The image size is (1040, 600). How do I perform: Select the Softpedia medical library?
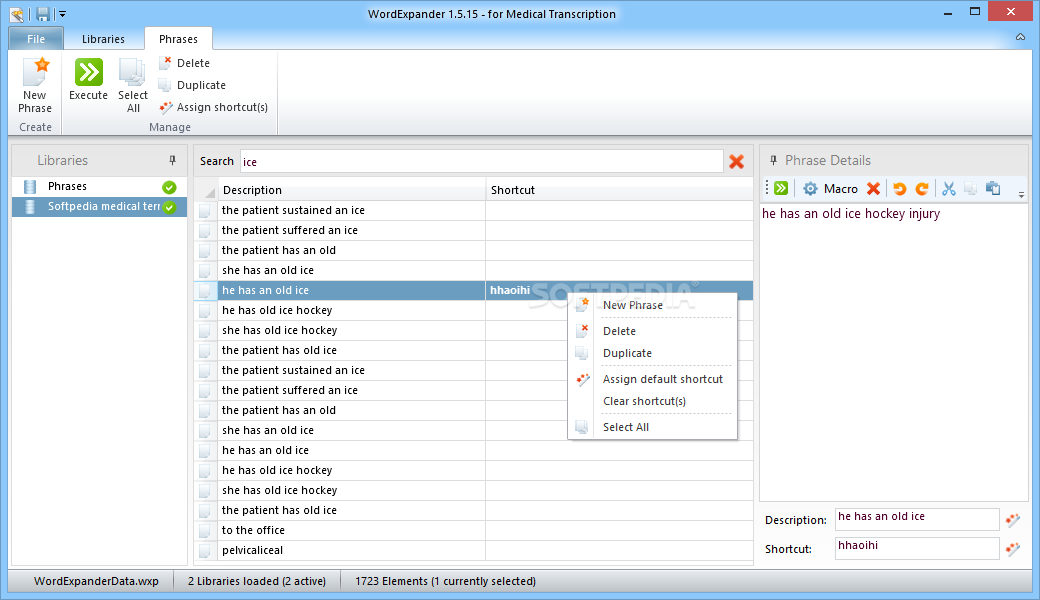click(x=99, y=207)
